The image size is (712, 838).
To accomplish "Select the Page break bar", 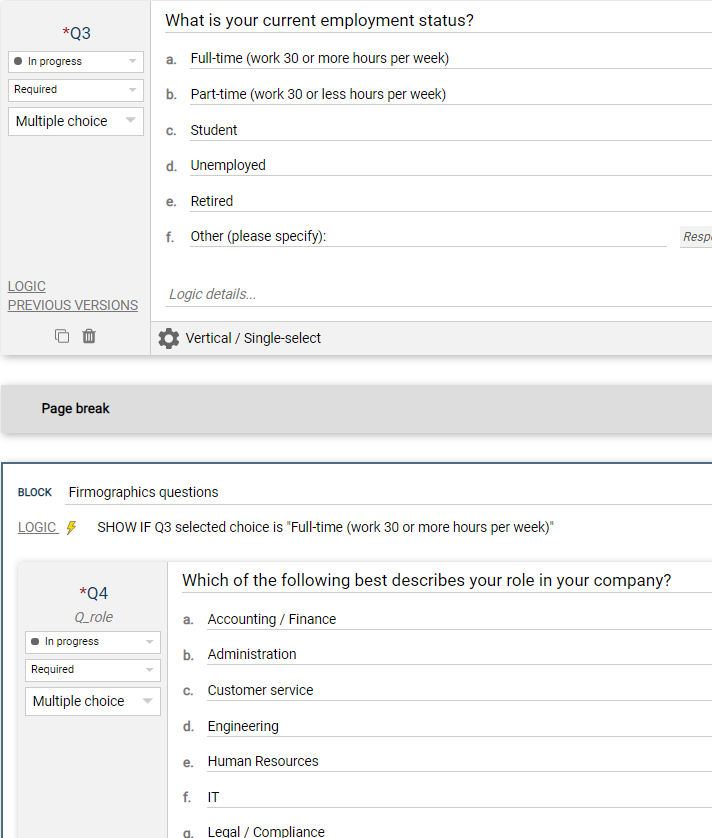I will tap(356, 409).
